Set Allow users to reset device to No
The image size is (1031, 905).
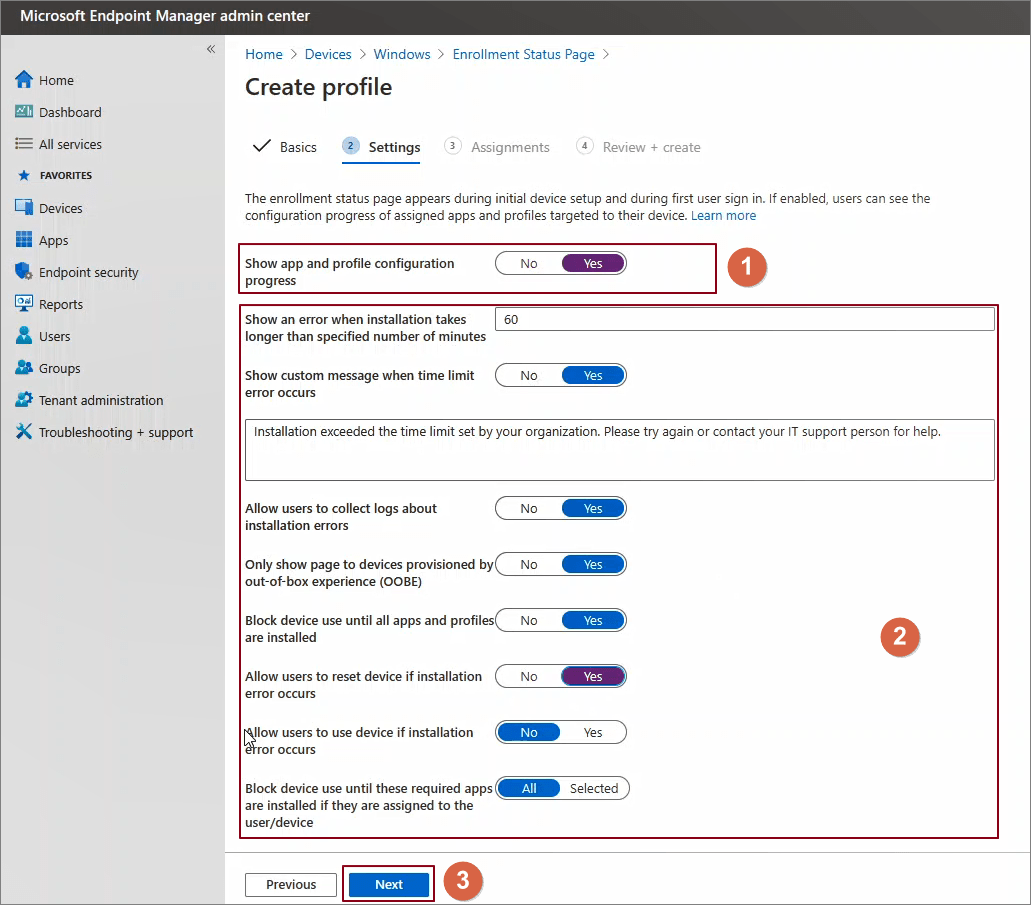[529, 676]
